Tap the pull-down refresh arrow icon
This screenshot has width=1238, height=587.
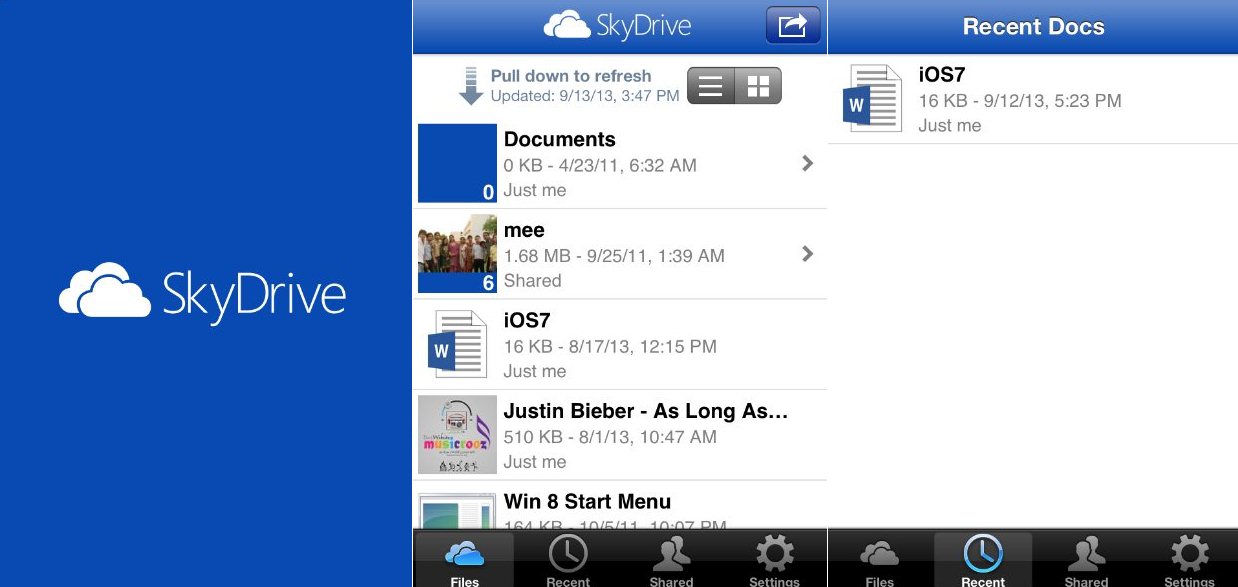pyautogui.click(x=471, y=86)
